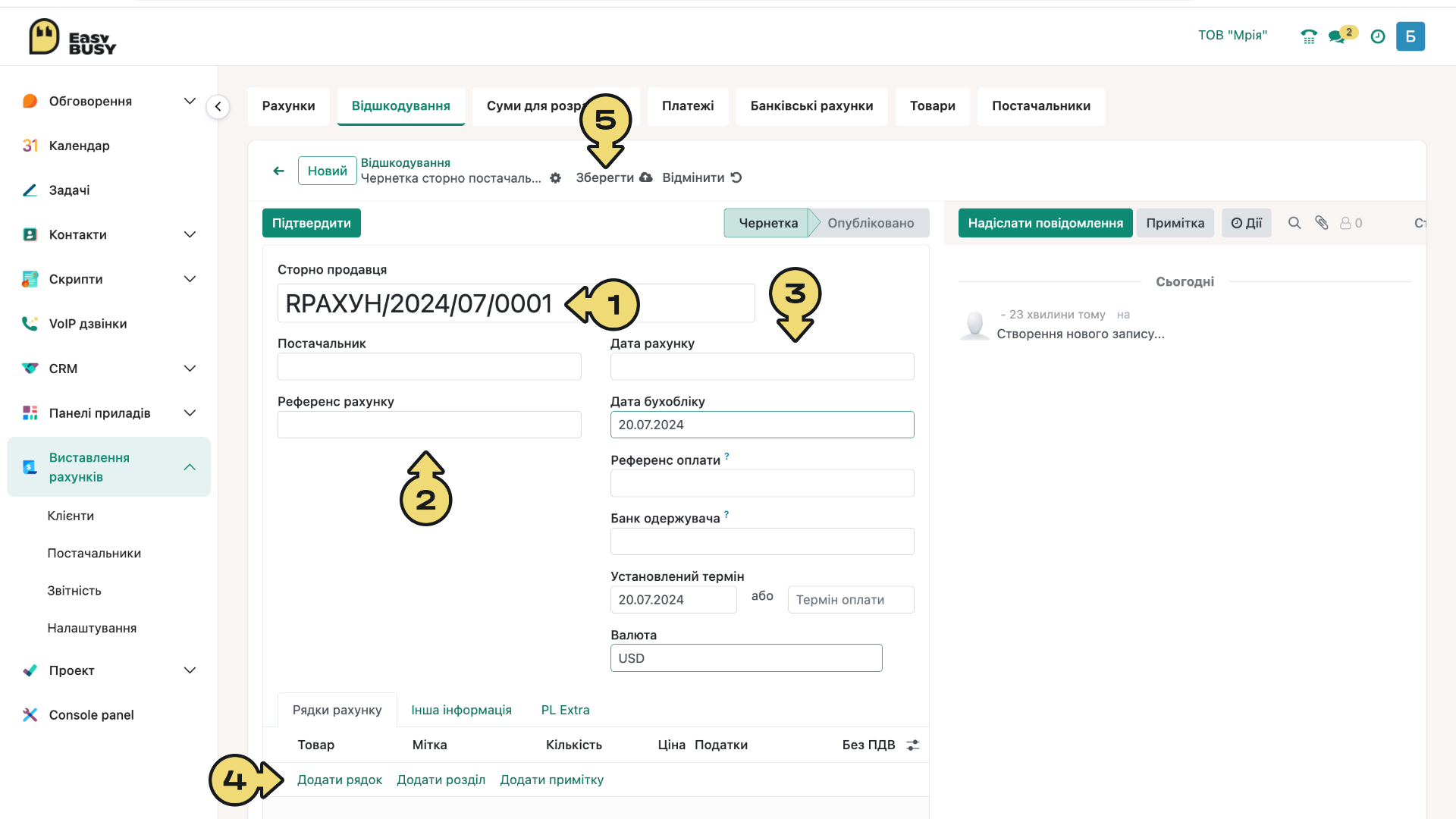Open the Рахунки tab
Image resolution: width=1456 pixels, height=819 pixels.
click(288, 106)
